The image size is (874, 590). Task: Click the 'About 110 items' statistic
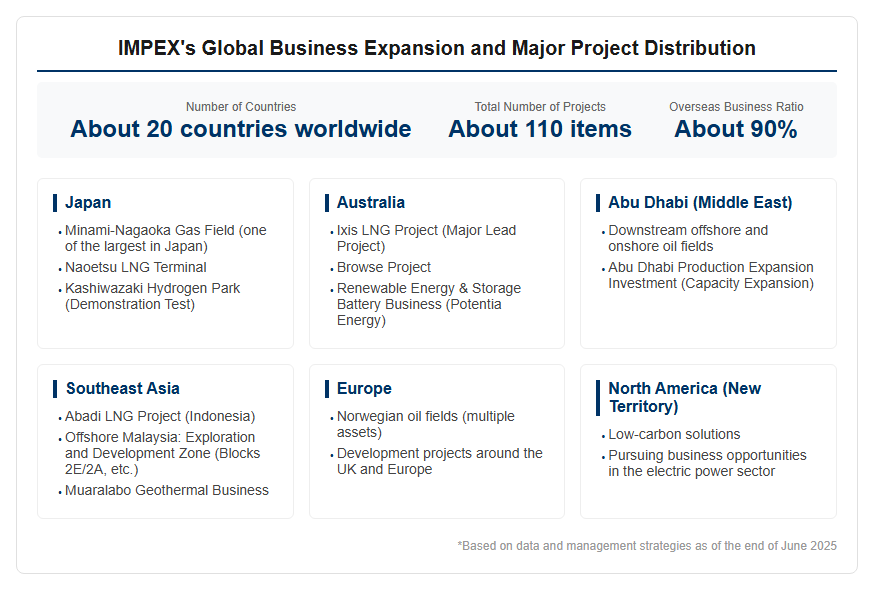[x=540, y=129]
